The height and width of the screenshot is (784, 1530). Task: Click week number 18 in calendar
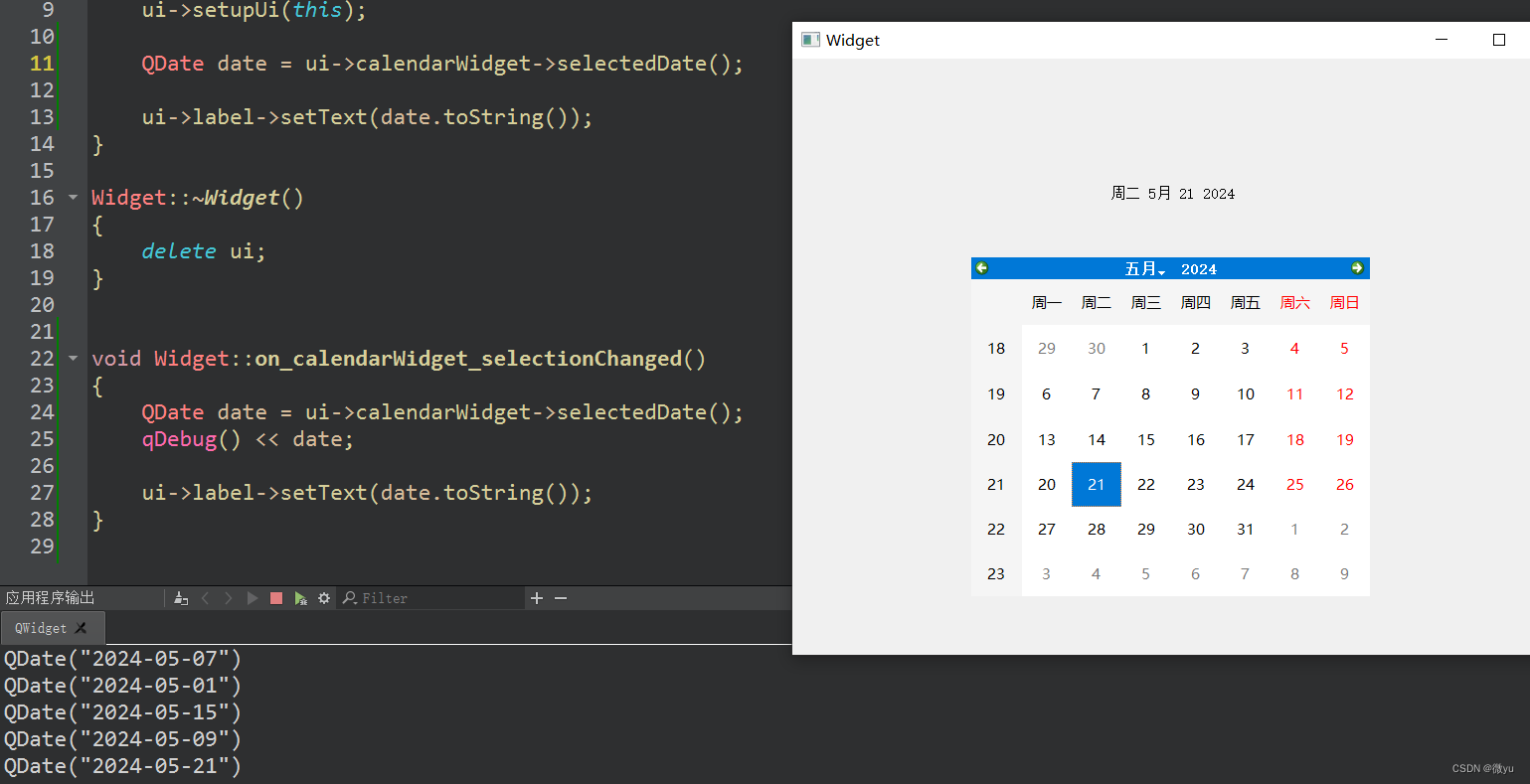[x=996, y=349]
